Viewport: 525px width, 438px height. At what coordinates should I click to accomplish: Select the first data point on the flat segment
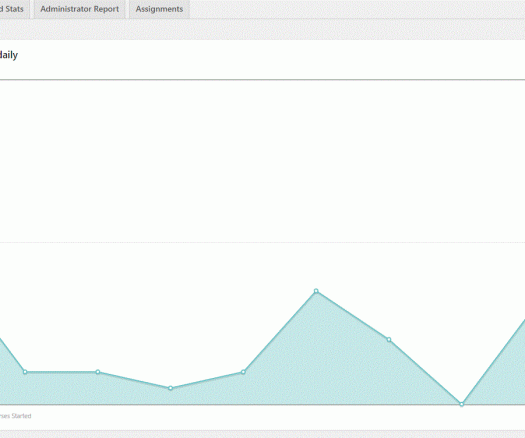tap(25, 372)
